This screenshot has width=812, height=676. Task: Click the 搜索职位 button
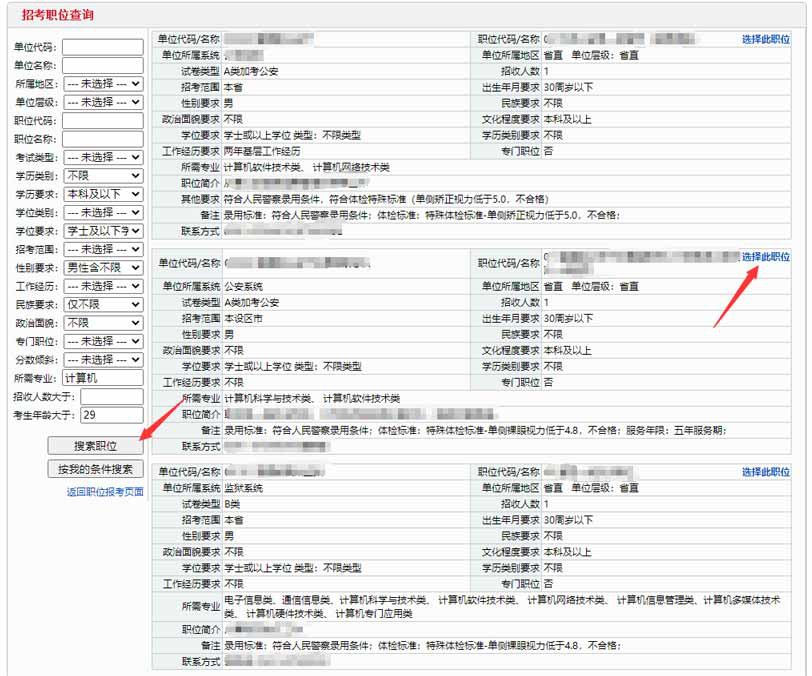95,445
